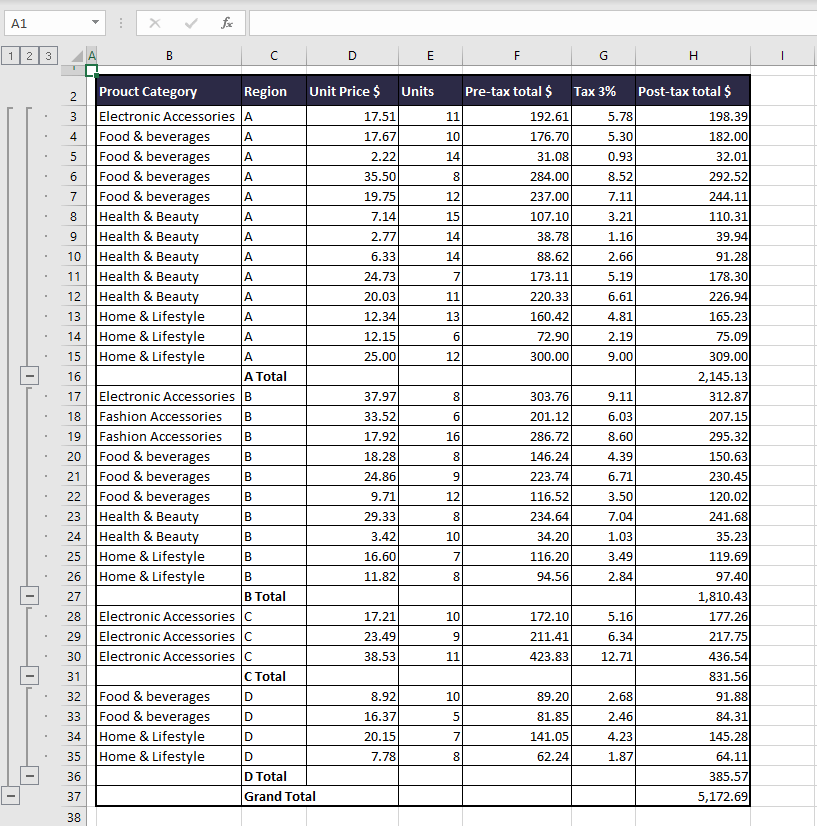Collapse the Grand Total outline group
The width and height of the screenshot is (817, 826).
[11, 796]
